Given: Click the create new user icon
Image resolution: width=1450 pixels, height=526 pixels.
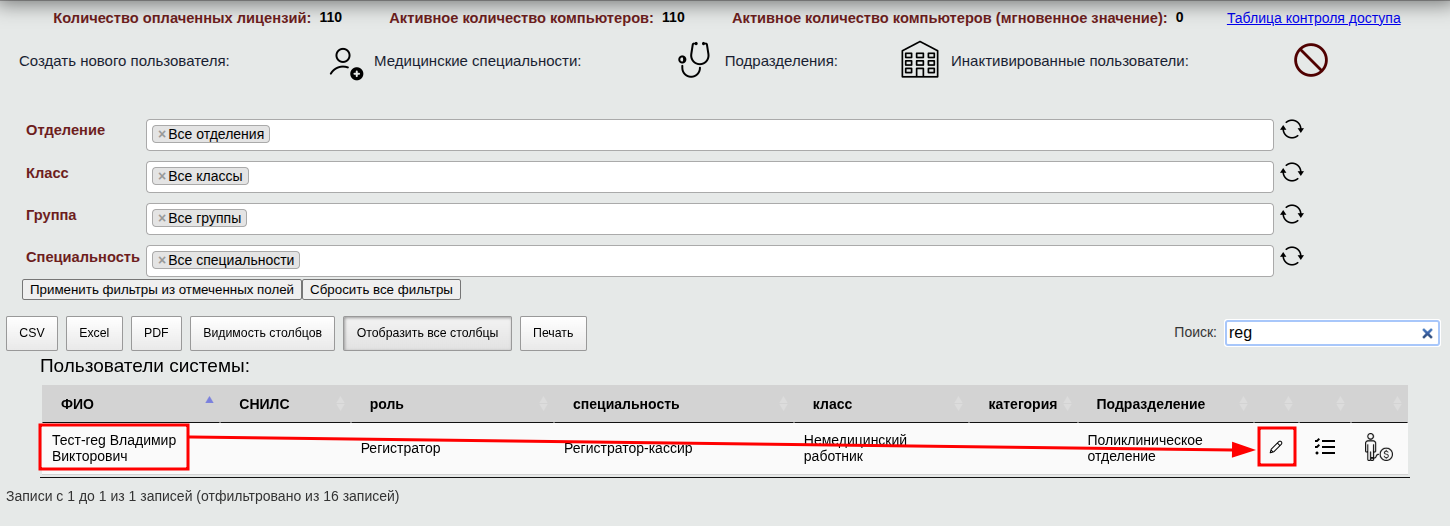Looking at the screenshot, I should pyautogui.click(x=346, y=63).
